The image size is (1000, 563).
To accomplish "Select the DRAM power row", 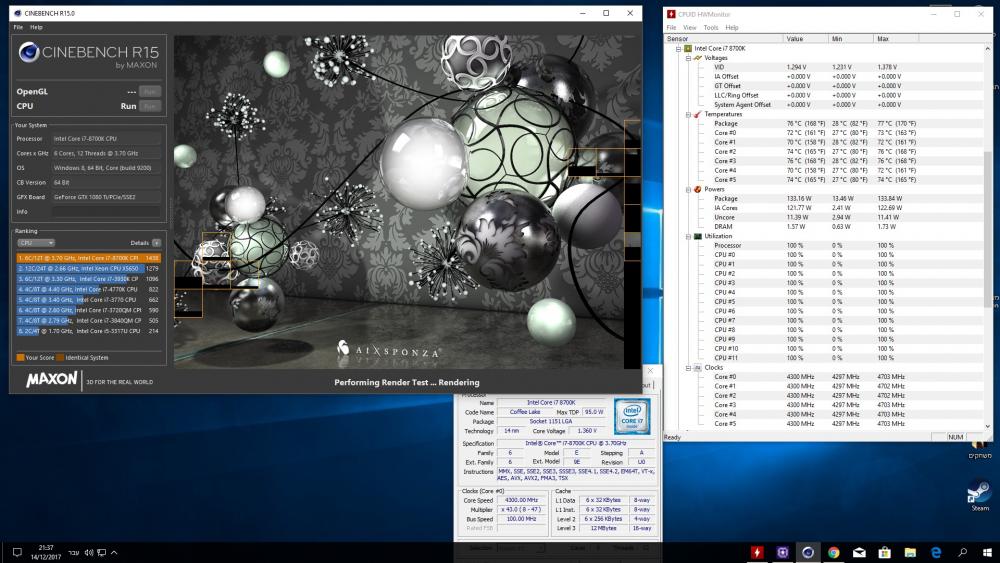I will (x=823, y=226).
